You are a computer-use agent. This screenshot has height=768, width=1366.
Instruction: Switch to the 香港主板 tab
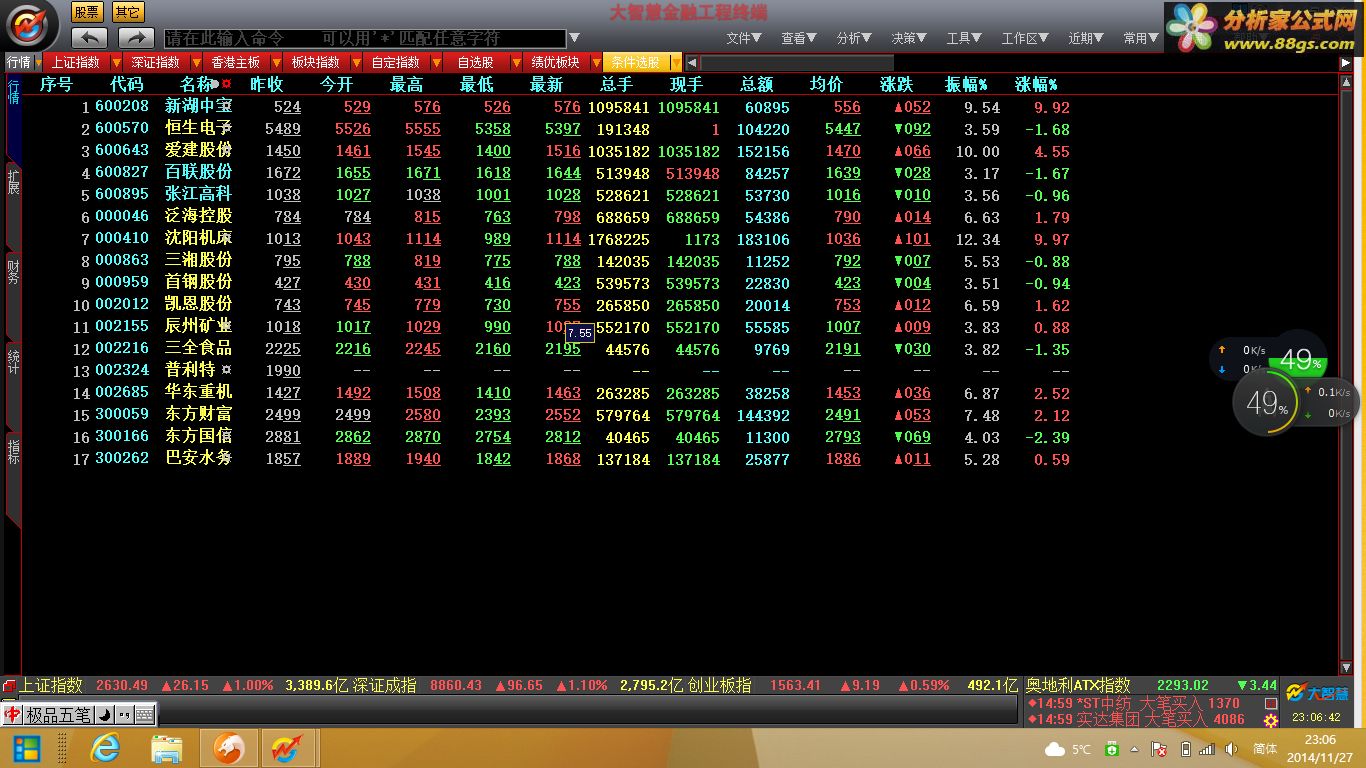(x=236, y=62)
